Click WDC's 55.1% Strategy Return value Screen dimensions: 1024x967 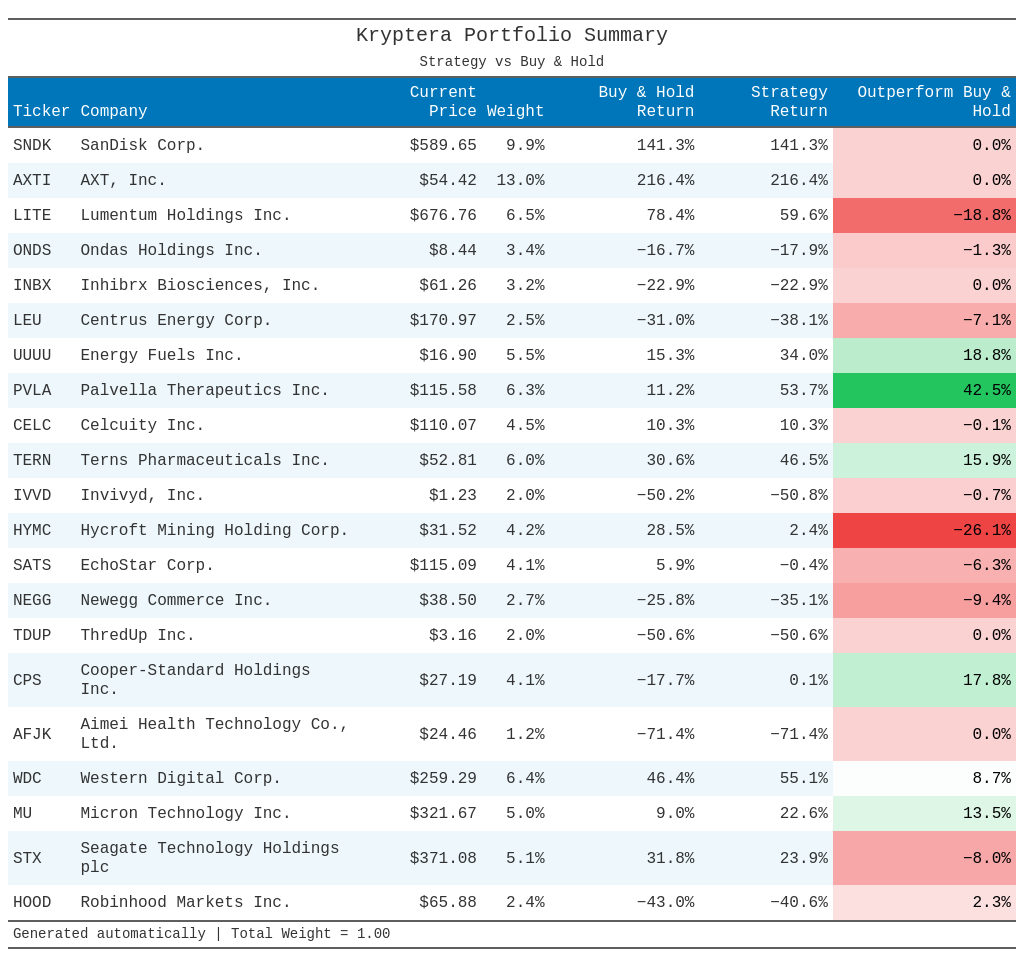point(803,778)
